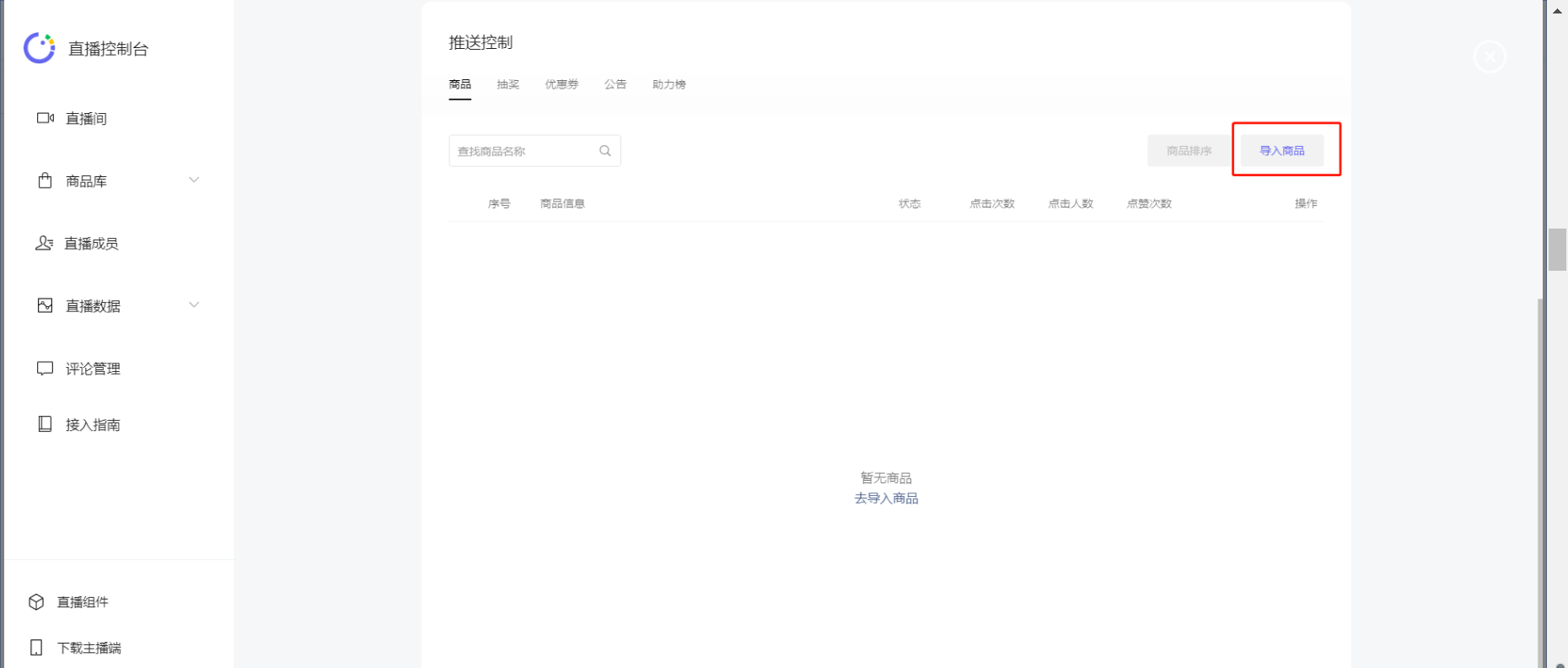1568x668 pixels.
Task: Click the search magnifier icon
Action: click(x=604, y=151)
